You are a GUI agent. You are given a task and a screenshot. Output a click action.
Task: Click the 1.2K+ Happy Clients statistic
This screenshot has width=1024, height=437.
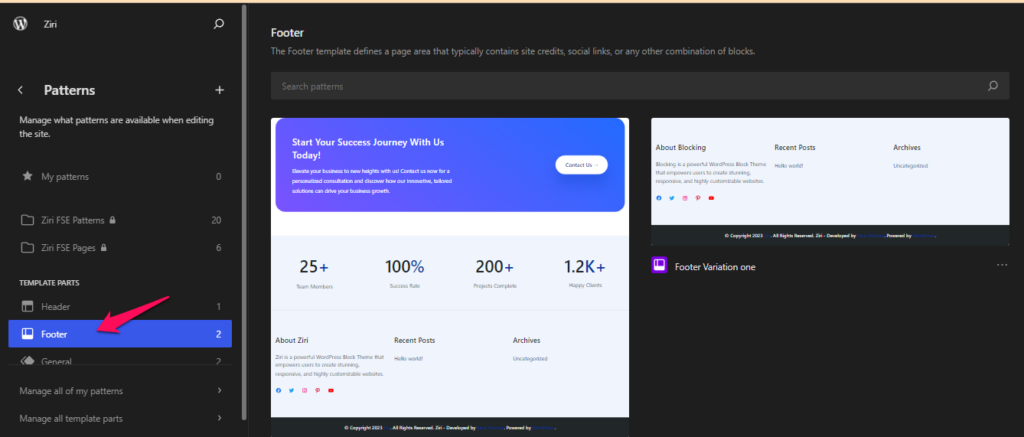(x=584, y=273)
